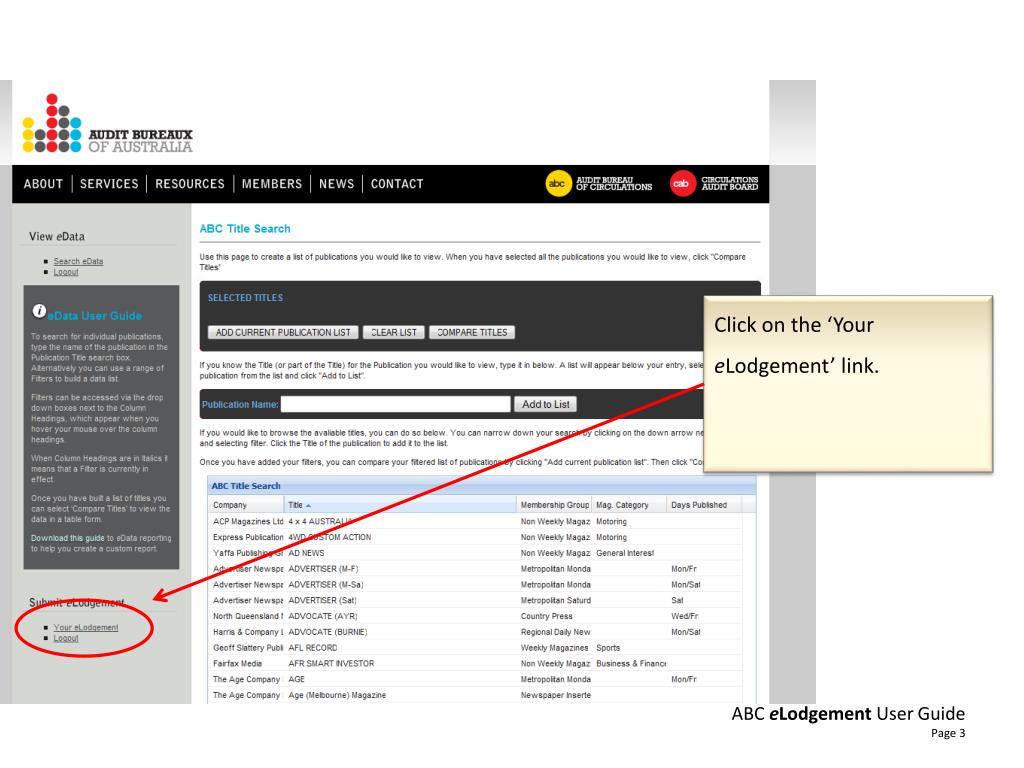Image resolution: width=1024 pixels, height=768 pixels.
Task: Click Logout under Submit eLodgement
Action: coord(66,639)
